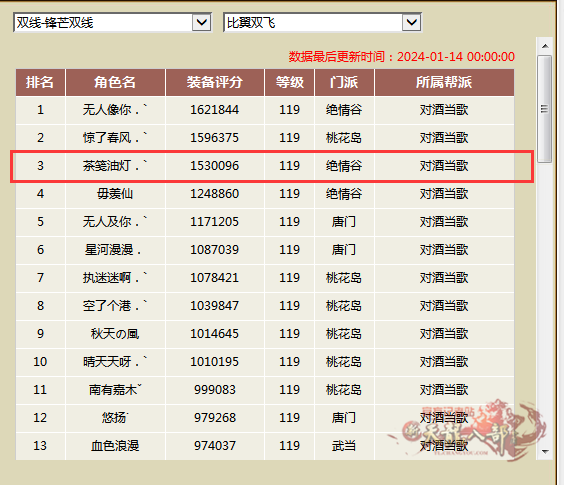Screen dimensions: 564x485
Task: Select character name 毋羡仙
Action: click(x=115, y=194)
